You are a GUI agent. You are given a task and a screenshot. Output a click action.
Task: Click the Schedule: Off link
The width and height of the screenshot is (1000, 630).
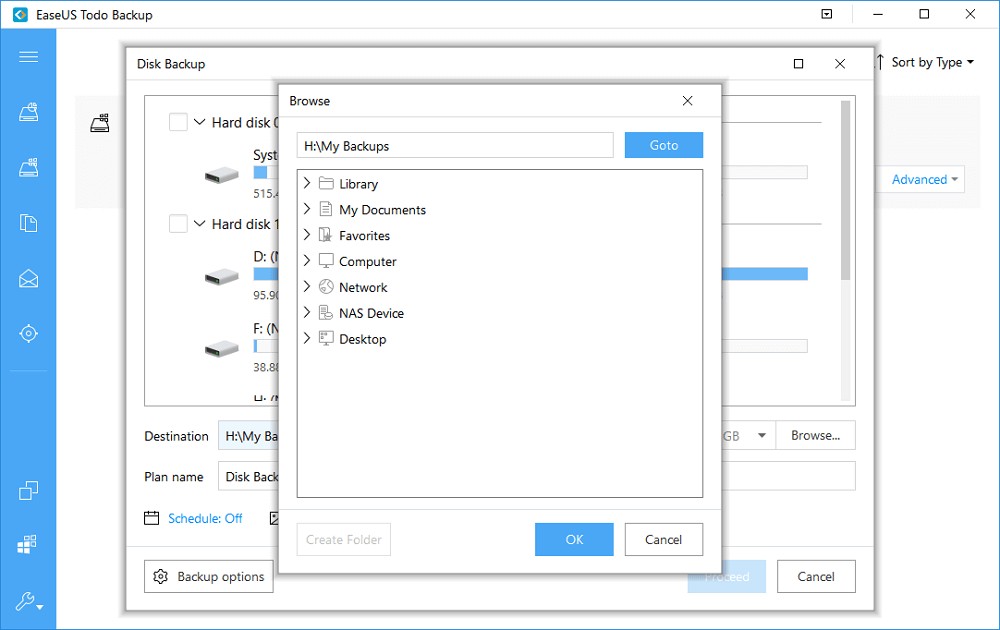pyautogui.click(x=205, y=518)
